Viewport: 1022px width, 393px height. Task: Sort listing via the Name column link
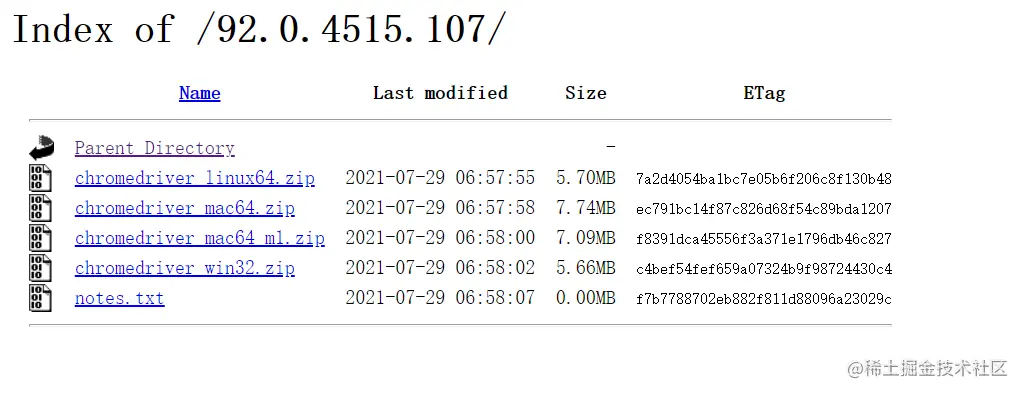tap(199, 93)
